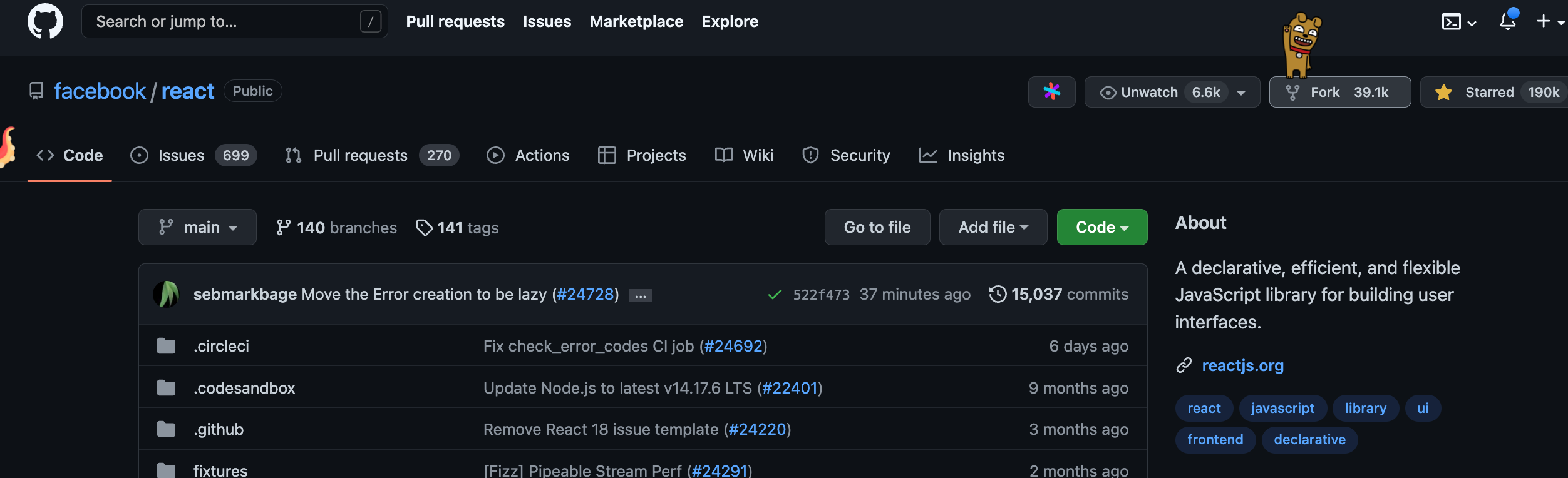Open the notifications bell
The height and width of the screenshot is (478, 1568).
coord(1508,21)
